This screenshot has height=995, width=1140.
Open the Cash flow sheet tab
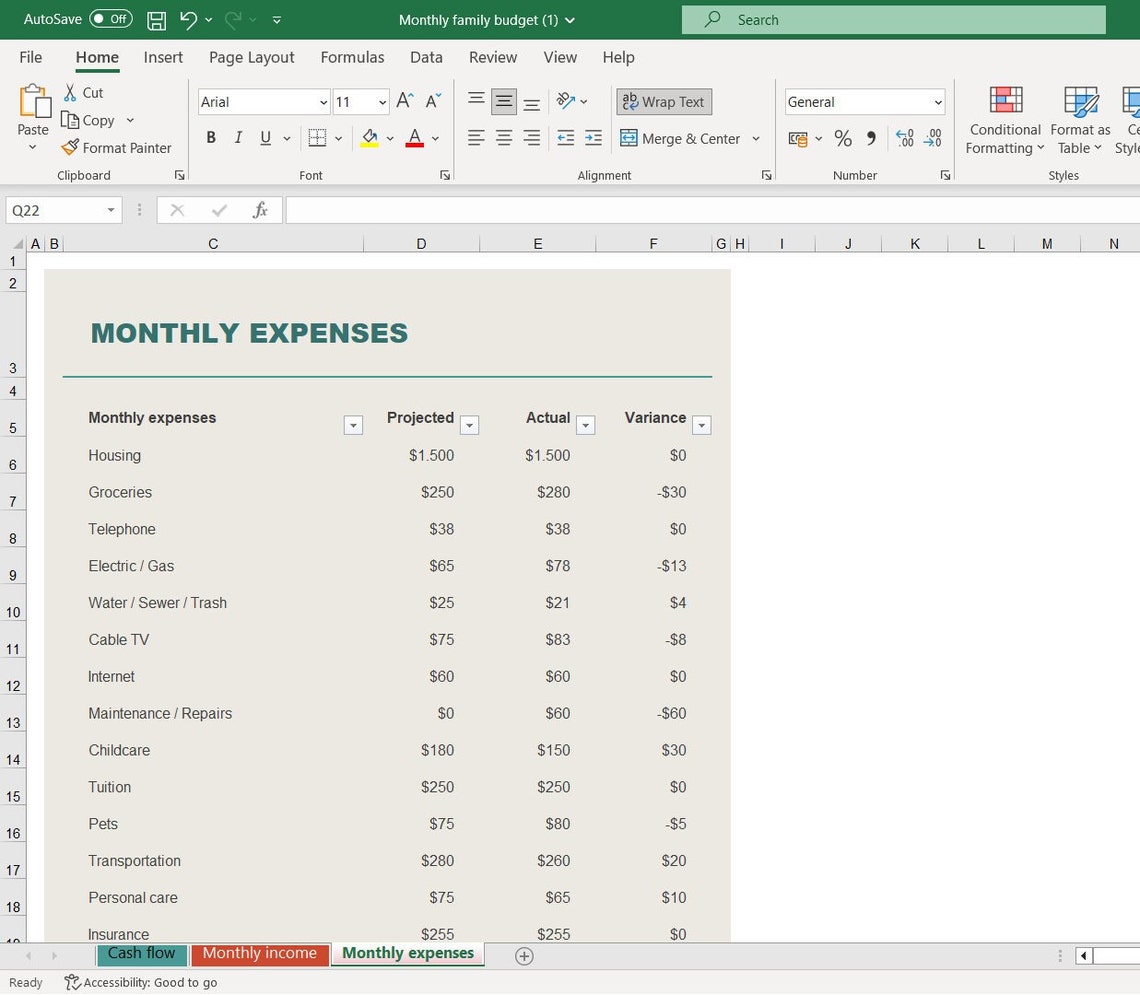[140, 953]
